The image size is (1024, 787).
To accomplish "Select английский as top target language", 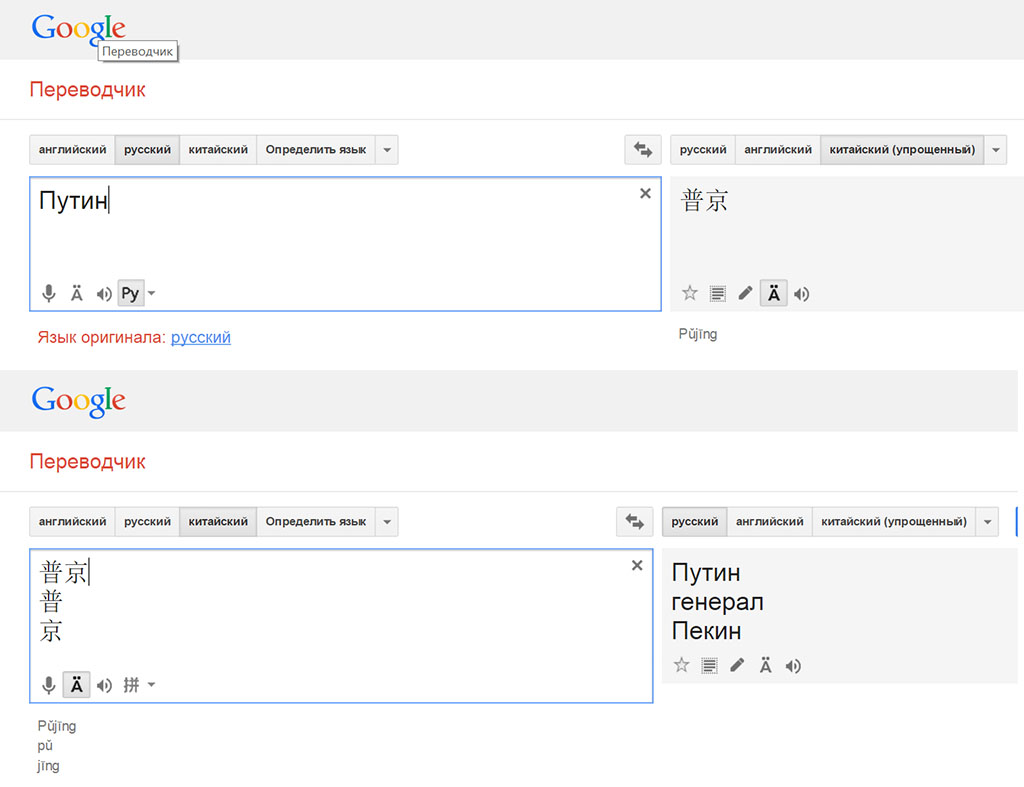I will pos(778,150).
